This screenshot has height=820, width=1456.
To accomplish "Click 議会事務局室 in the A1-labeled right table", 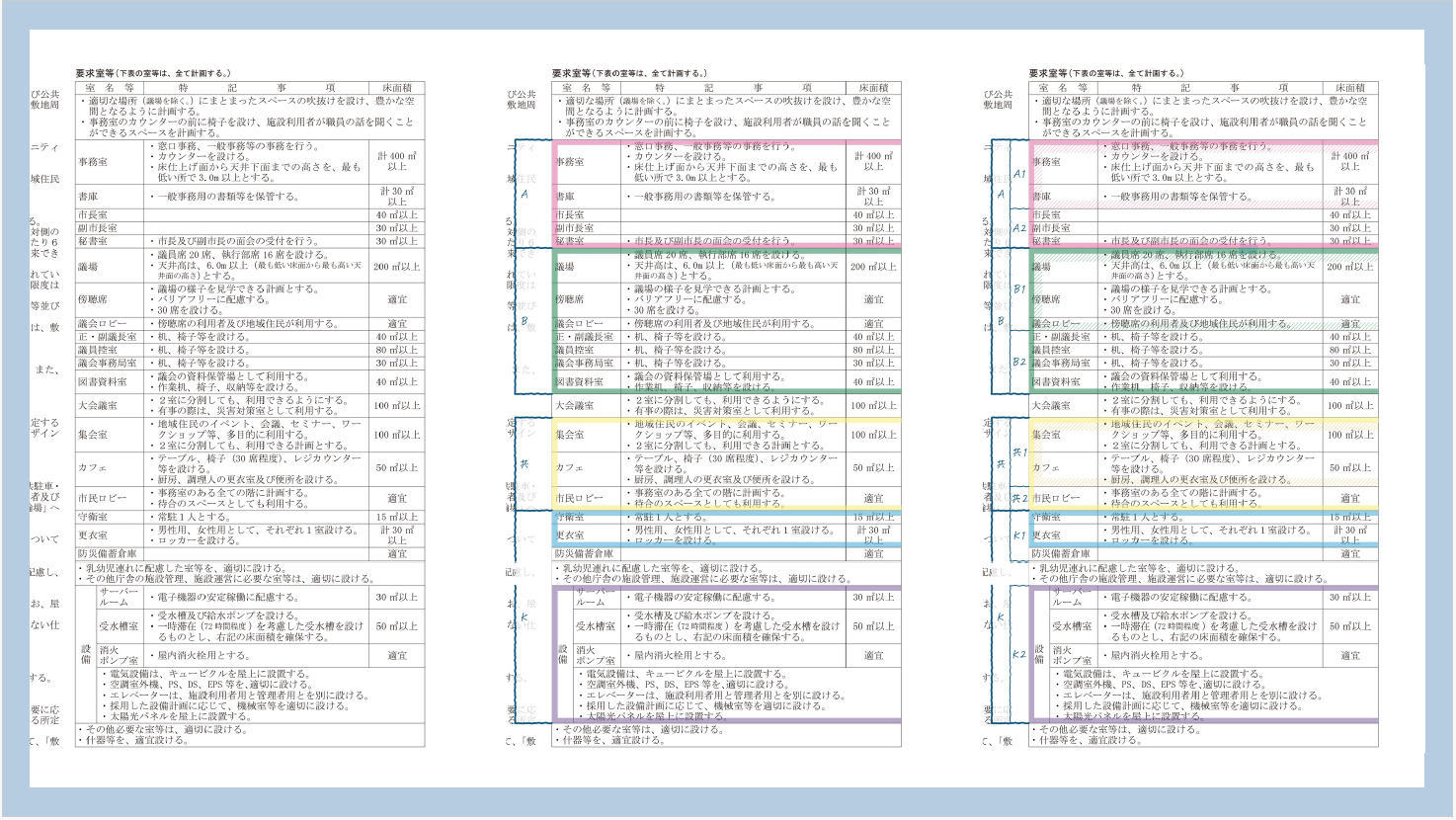I will pos(1061,364).
